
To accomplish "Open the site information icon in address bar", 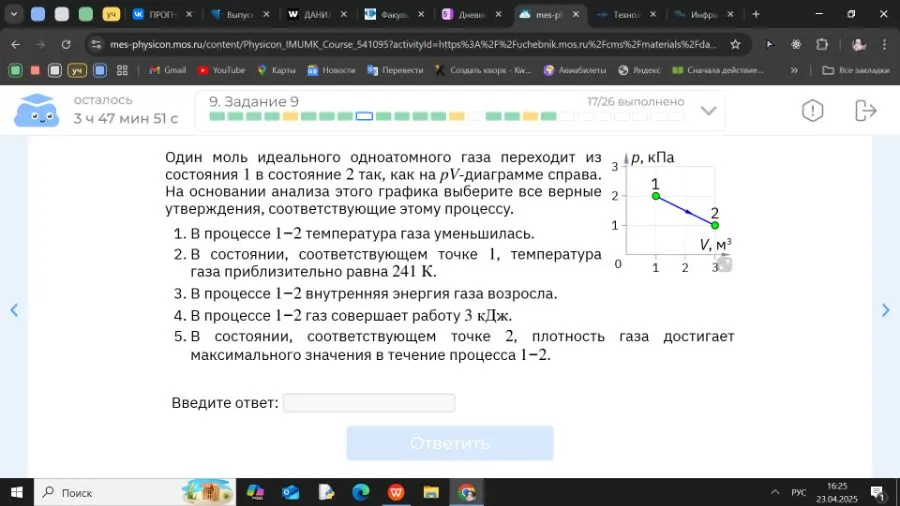I will point(96,44).
